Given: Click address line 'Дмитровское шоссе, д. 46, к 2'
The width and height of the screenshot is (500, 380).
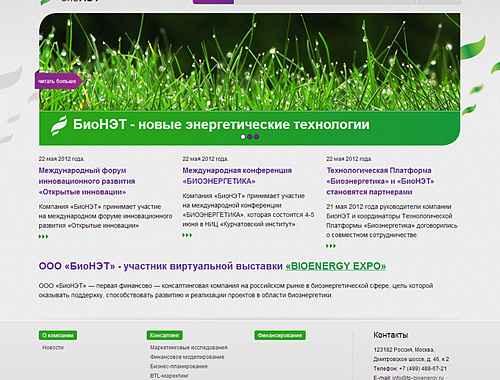Looking at the screenshot, I should coord(411,359).
